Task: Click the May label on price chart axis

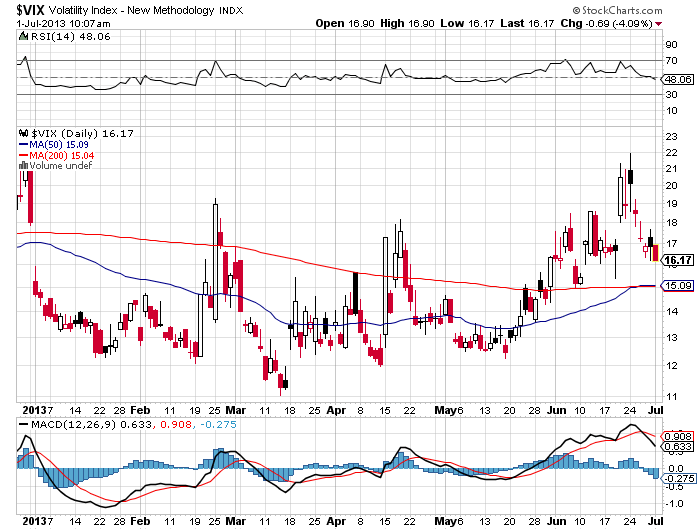Action: pos(445,410)
